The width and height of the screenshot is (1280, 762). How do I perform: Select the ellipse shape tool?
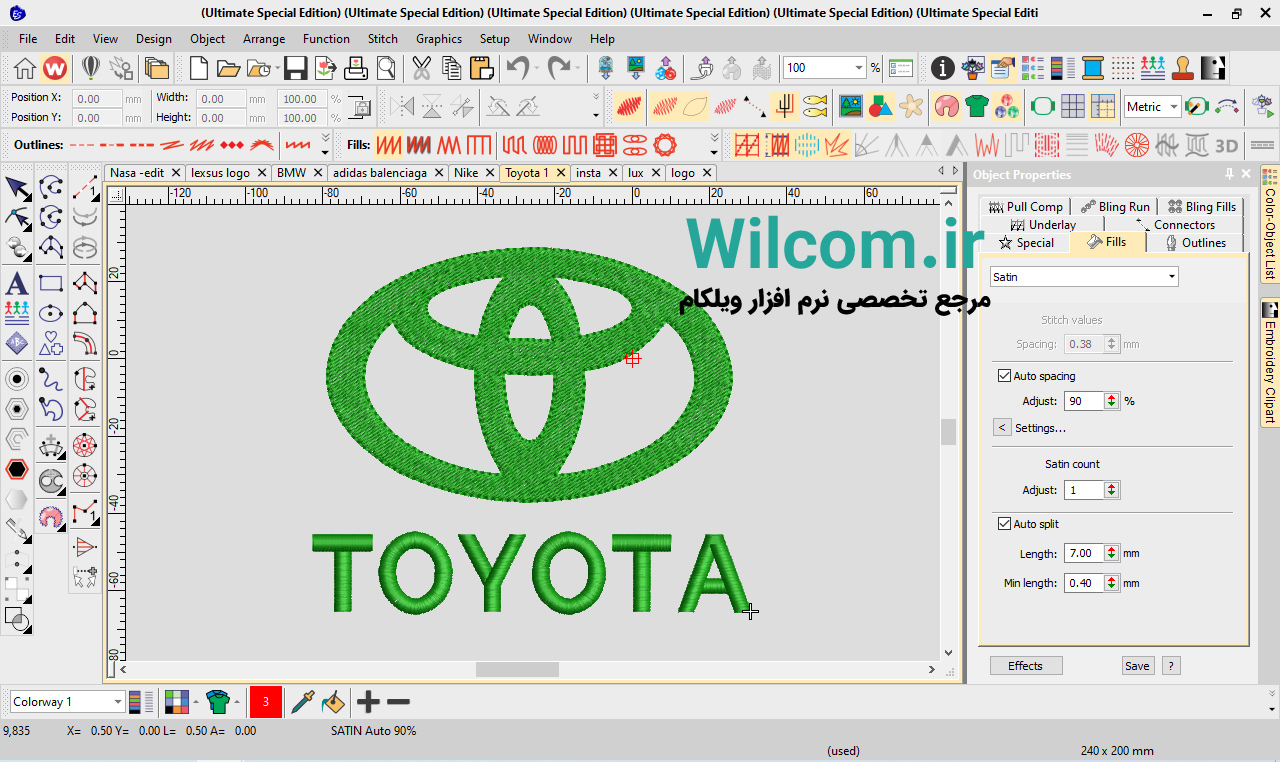[x=51, y=313]
